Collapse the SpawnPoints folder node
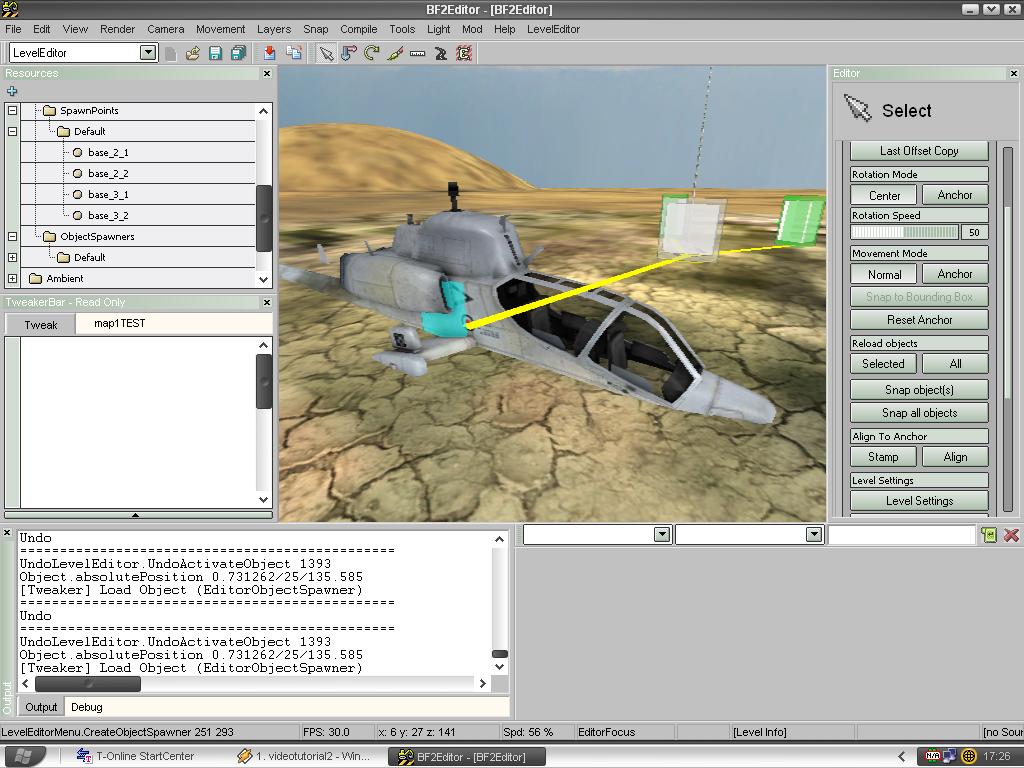The height and width of the screenshot is (768, 1024). 13,111
